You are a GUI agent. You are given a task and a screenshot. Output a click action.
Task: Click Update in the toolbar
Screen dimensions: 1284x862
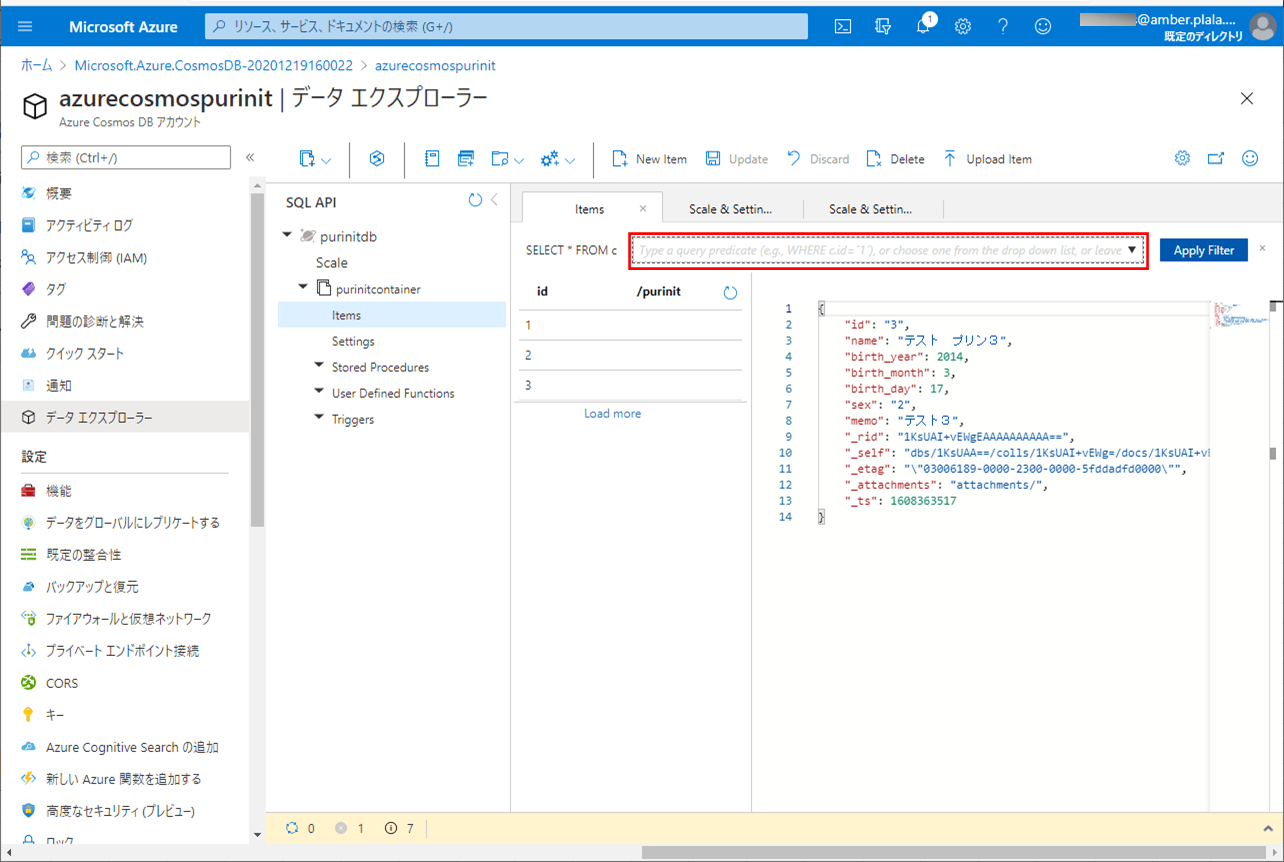click(737, 159)
